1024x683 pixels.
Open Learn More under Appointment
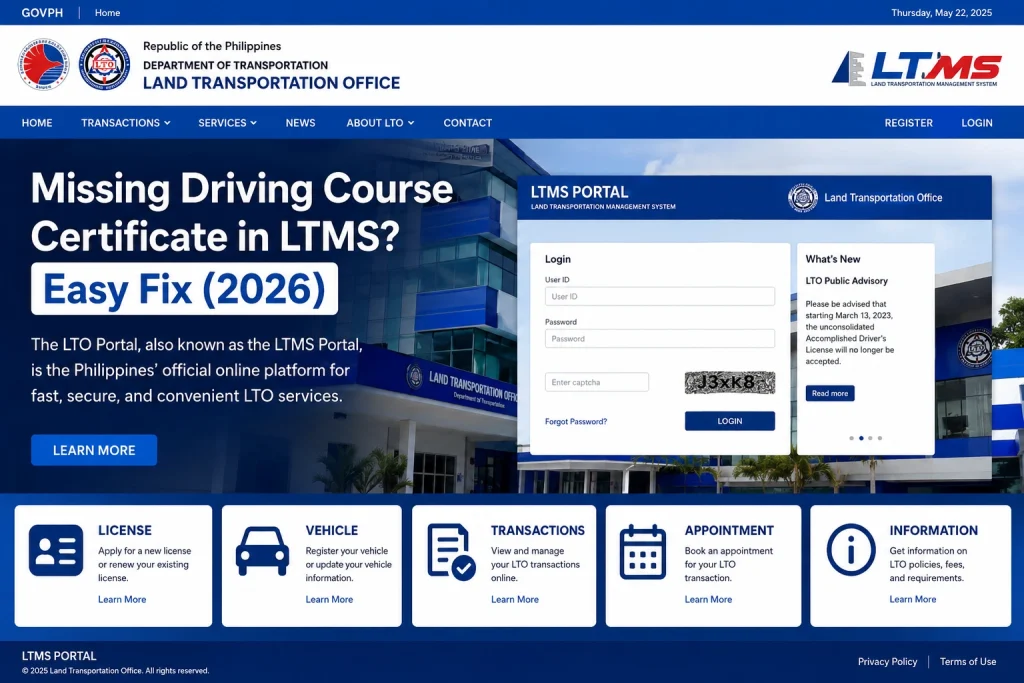coord(708,599)
